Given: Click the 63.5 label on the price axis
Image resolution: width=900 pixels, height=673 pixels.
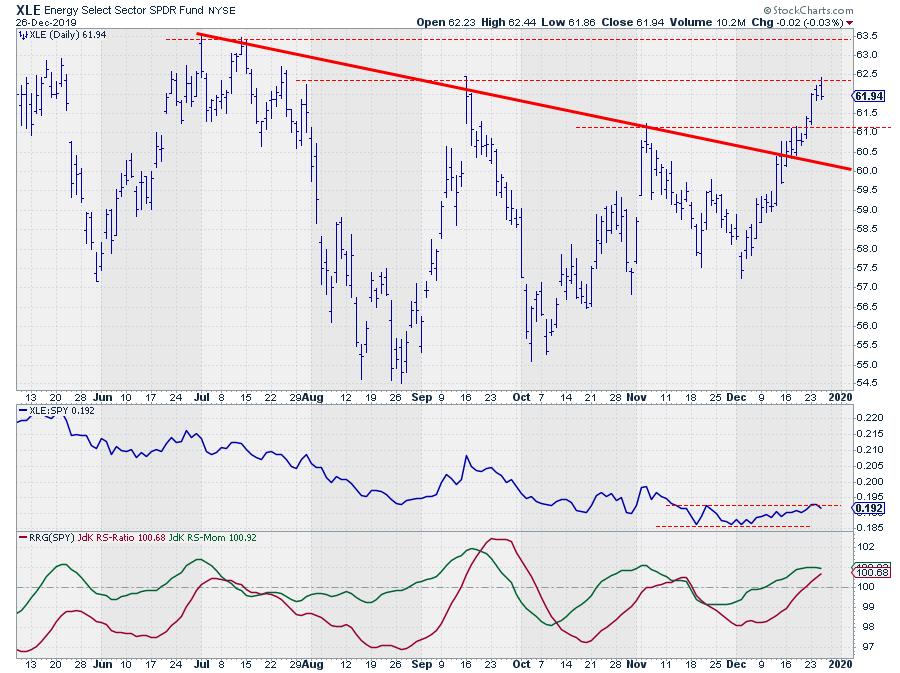Looking at the screenshot, I should click(x=866, y=36).
